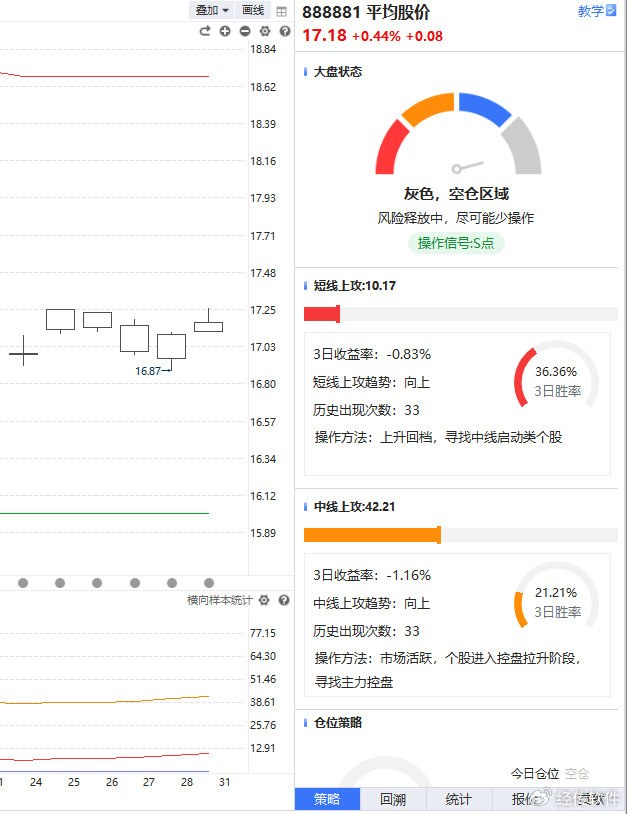Click the 18.84 price axis label
627x814 pixels.
(x=263, y=49)
